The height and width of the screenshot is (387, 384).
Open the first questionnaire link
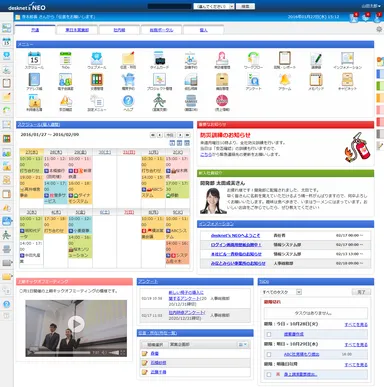[x=186, y=295]
